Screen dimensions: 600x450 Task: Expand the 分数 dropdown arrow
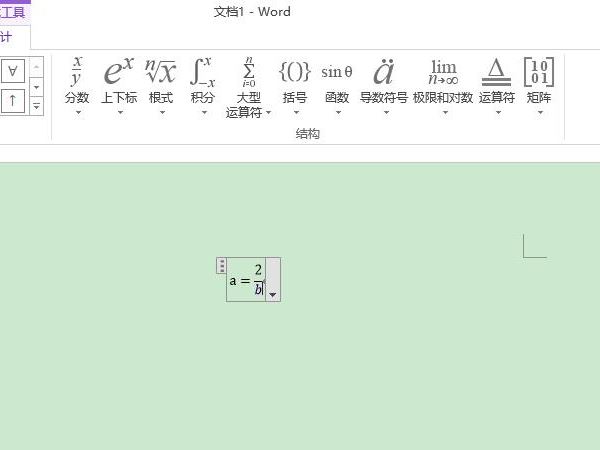tap(78, 112)
